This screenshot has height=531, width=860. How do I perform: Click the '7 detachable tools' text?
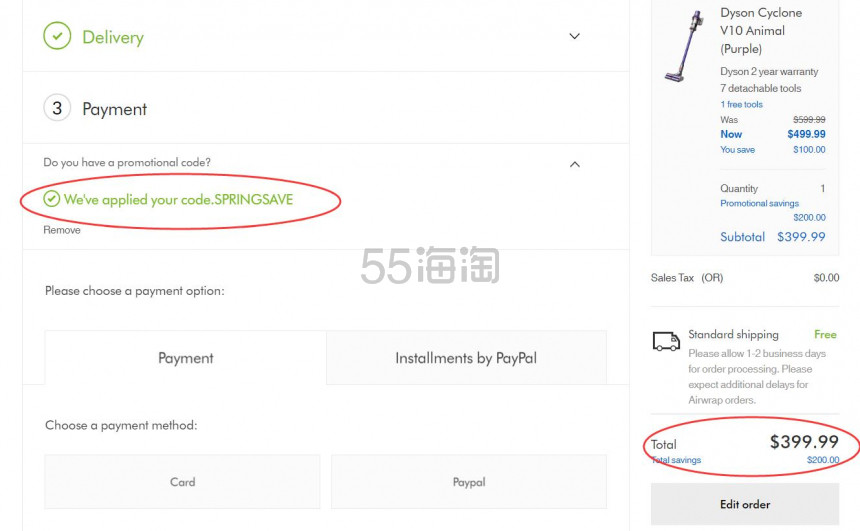point(760,88)
